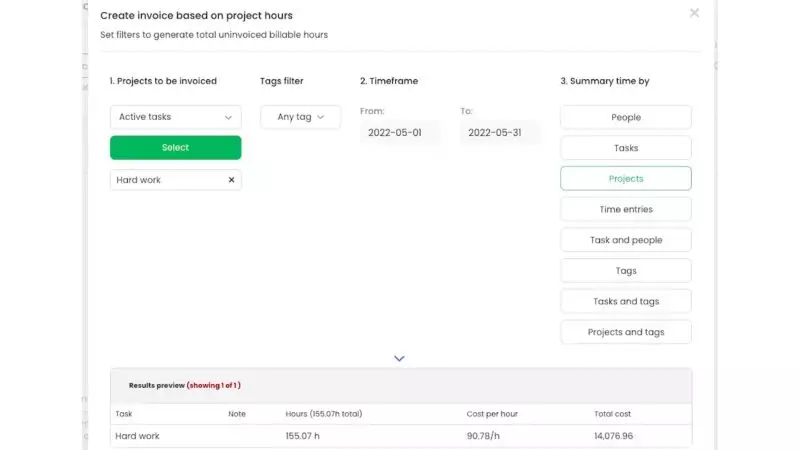Remove the Hard work project tag
Viewport: 800px width, 450px height.
click(x=231, y=180)
